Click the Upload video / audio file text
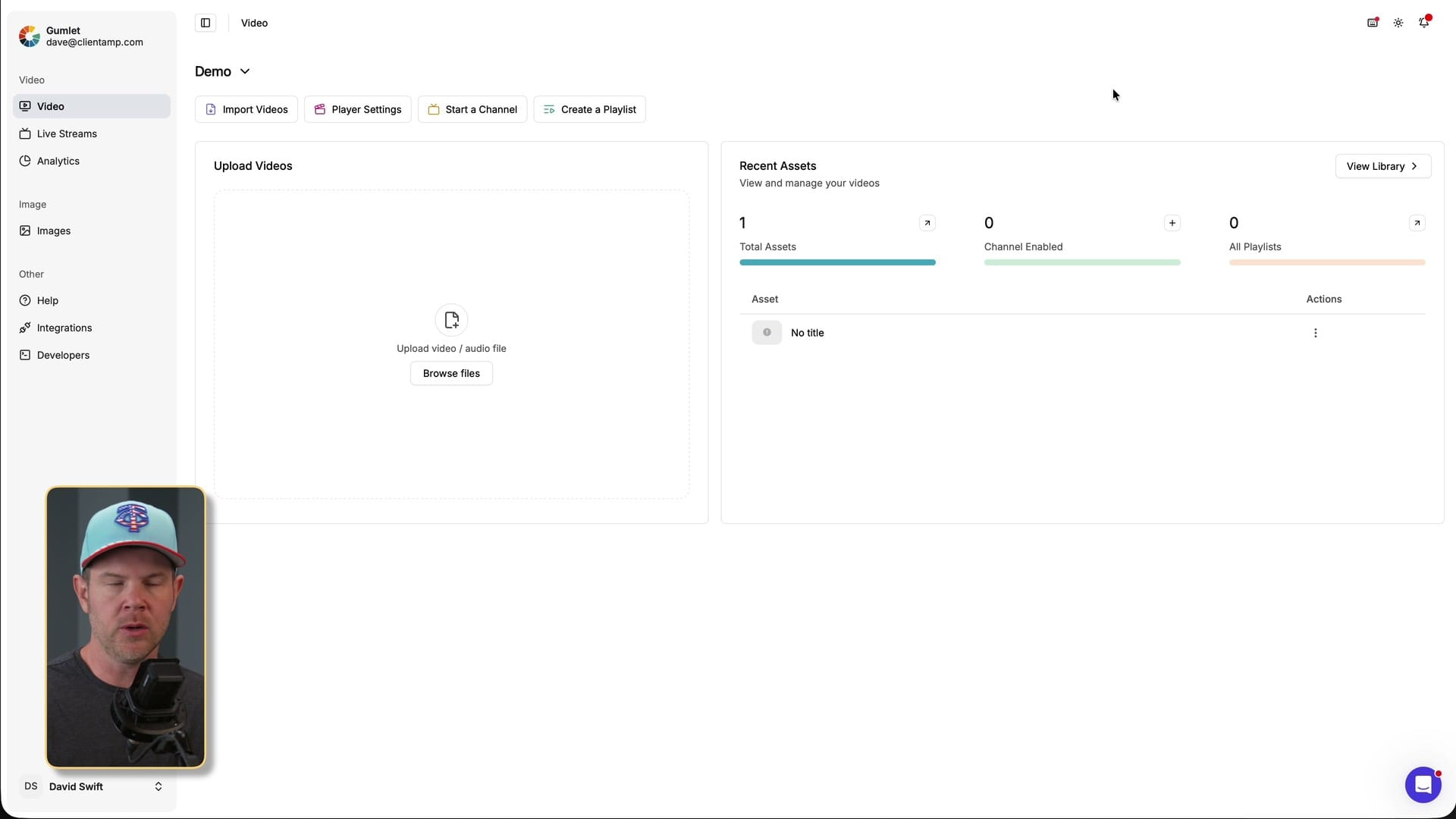This screenshot has height=819, width=1456. tap(451, 349)
